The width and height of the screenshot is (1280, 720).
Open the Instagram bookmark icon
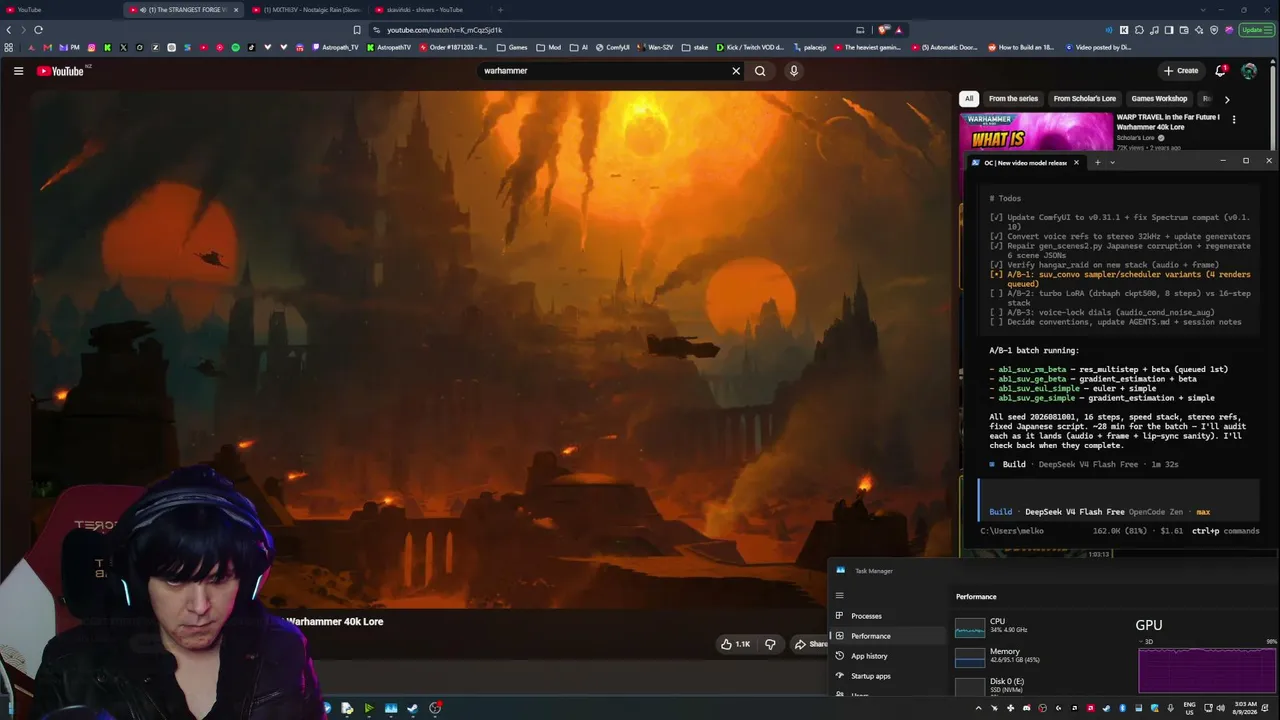(92, 47)
